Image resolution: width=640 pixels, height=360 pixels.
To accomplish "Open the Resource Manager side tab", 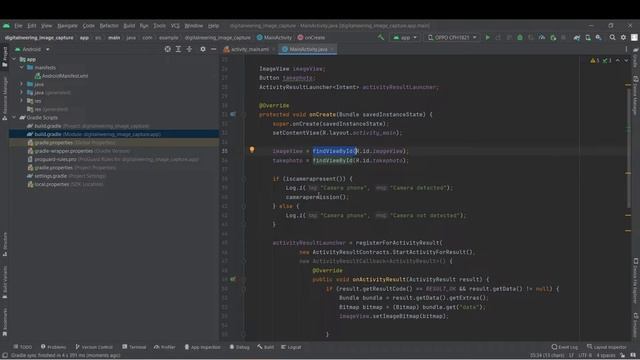I will click(x=4, y=98).
